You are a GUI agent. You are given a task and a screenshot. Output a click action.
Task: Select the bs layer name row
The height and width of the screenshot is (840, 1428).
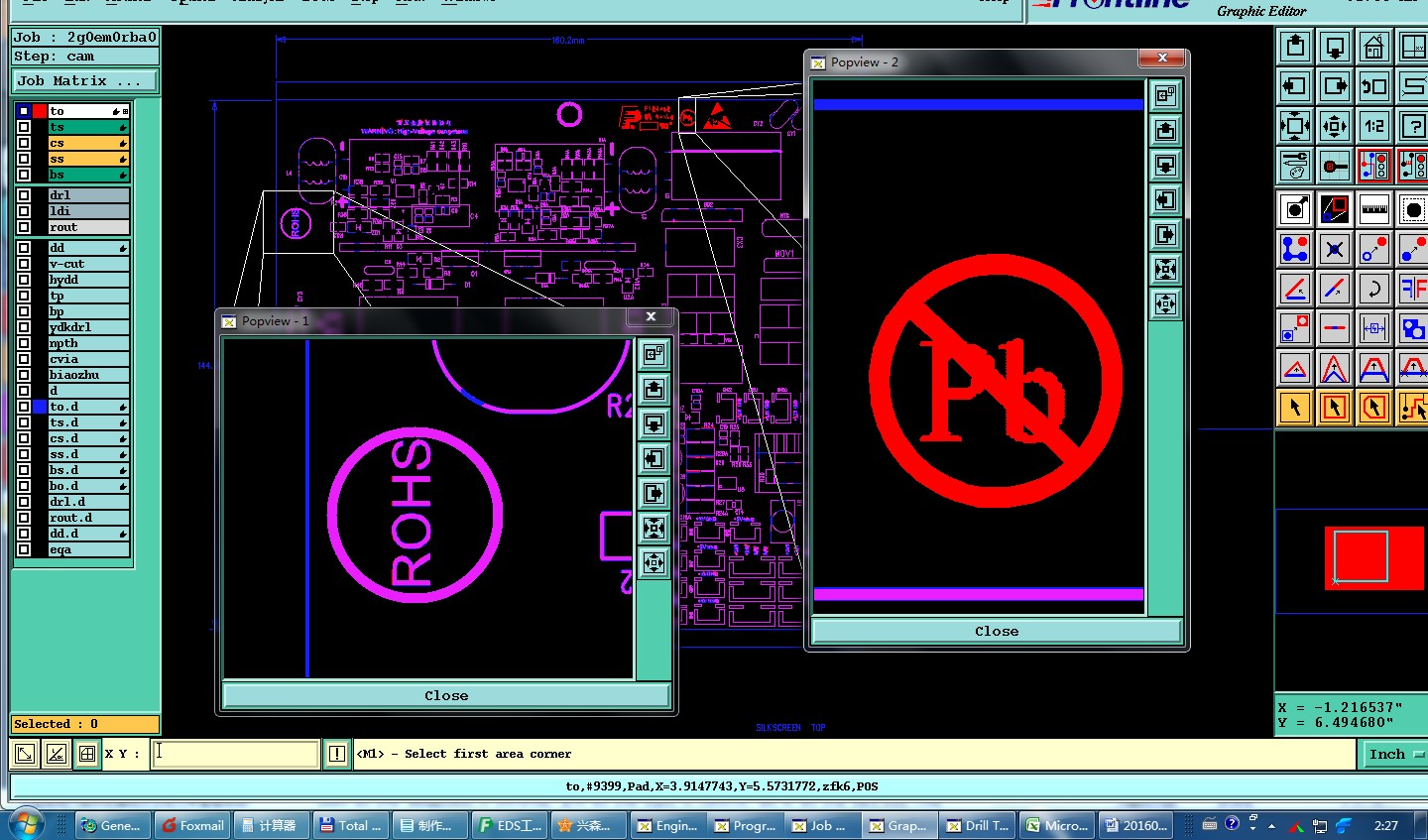point(88,175)
